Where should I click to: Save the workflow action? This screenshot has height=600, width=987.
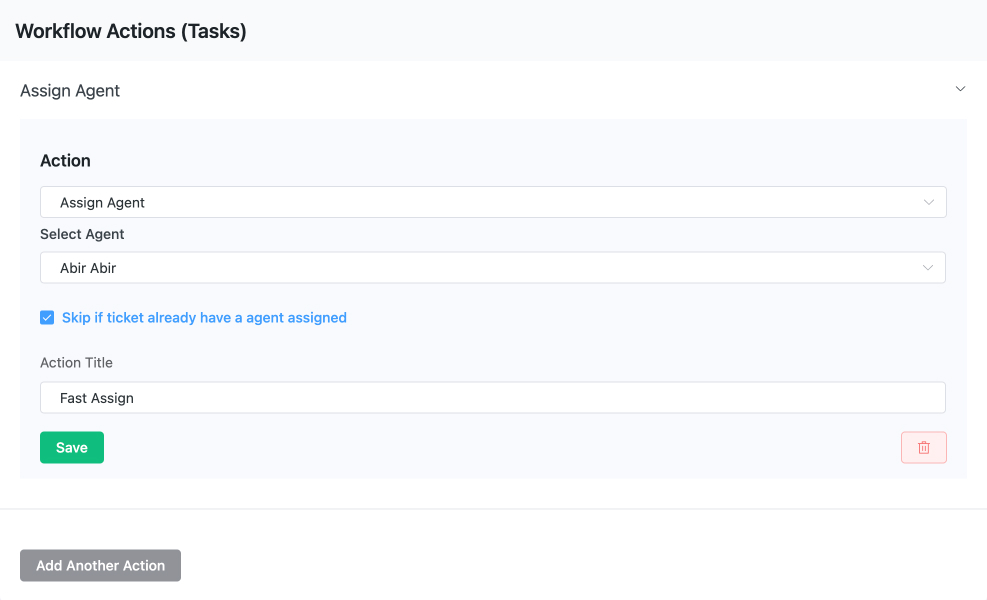pos(72,448)
